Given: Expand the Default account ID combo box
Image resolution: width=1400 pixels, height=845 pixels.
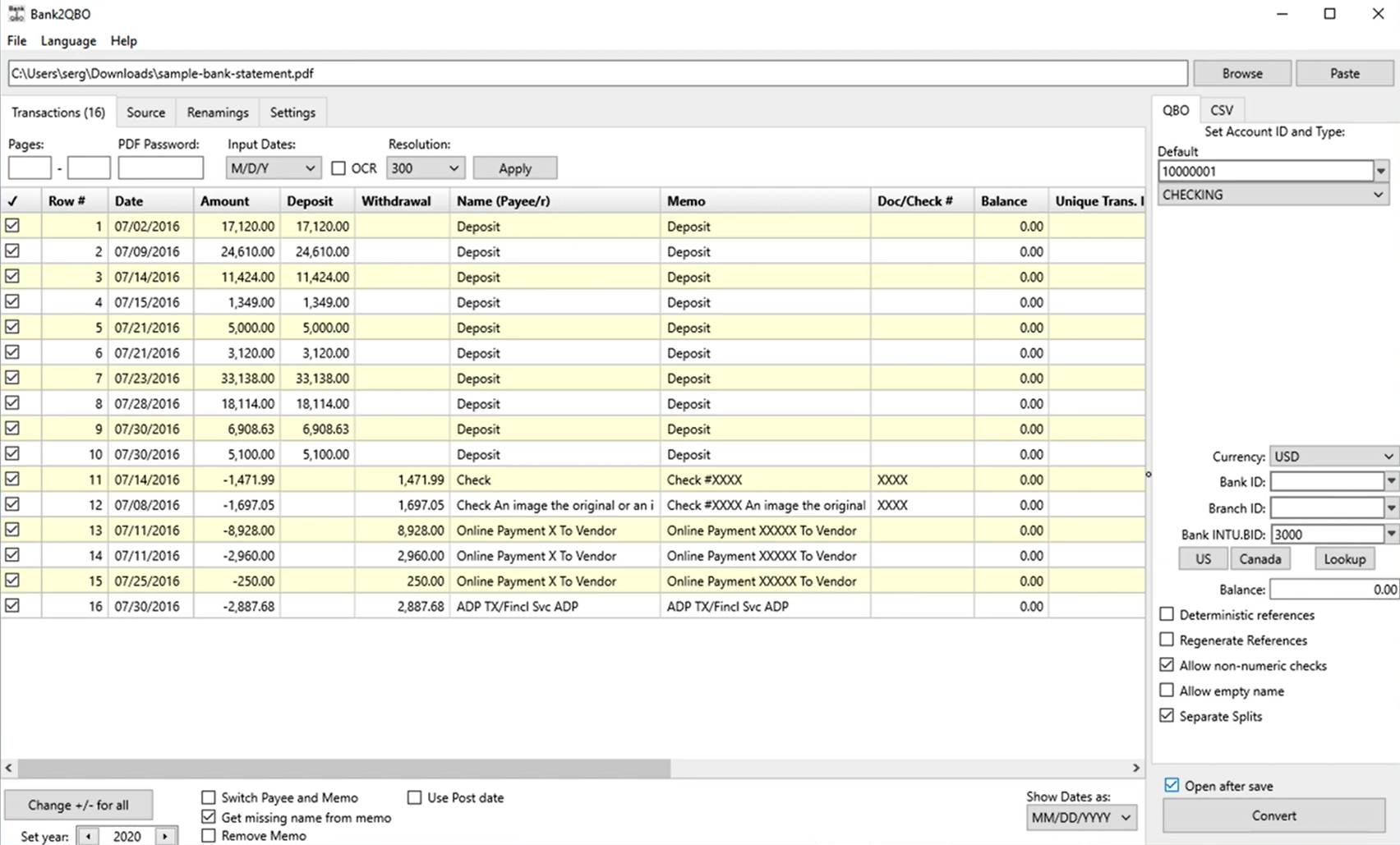Looking at the screenshot, I should click(1381, 171).
